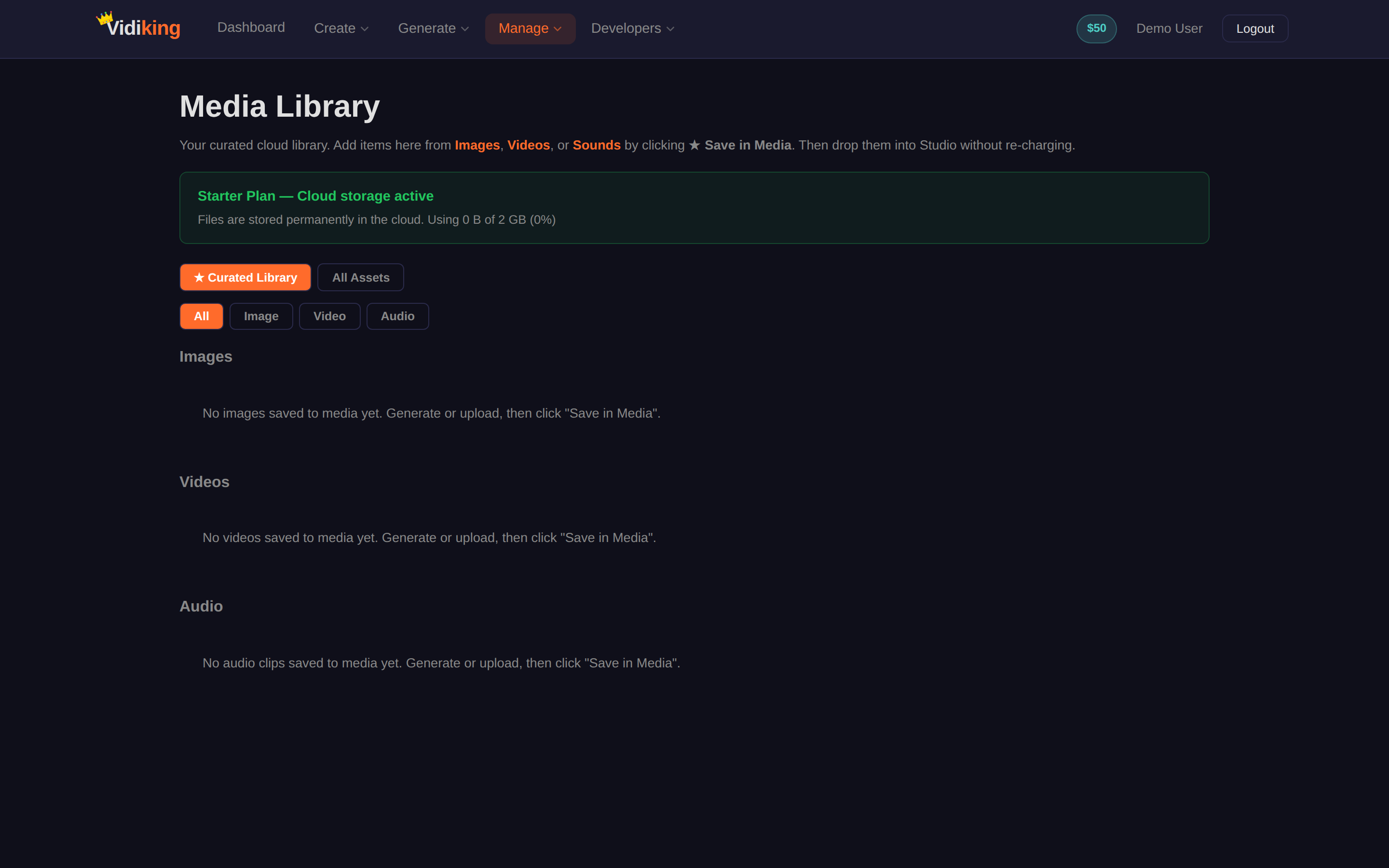This screenshot has height=868, width=1389.
Task: Click the Media Library heading
Action: 280,107
